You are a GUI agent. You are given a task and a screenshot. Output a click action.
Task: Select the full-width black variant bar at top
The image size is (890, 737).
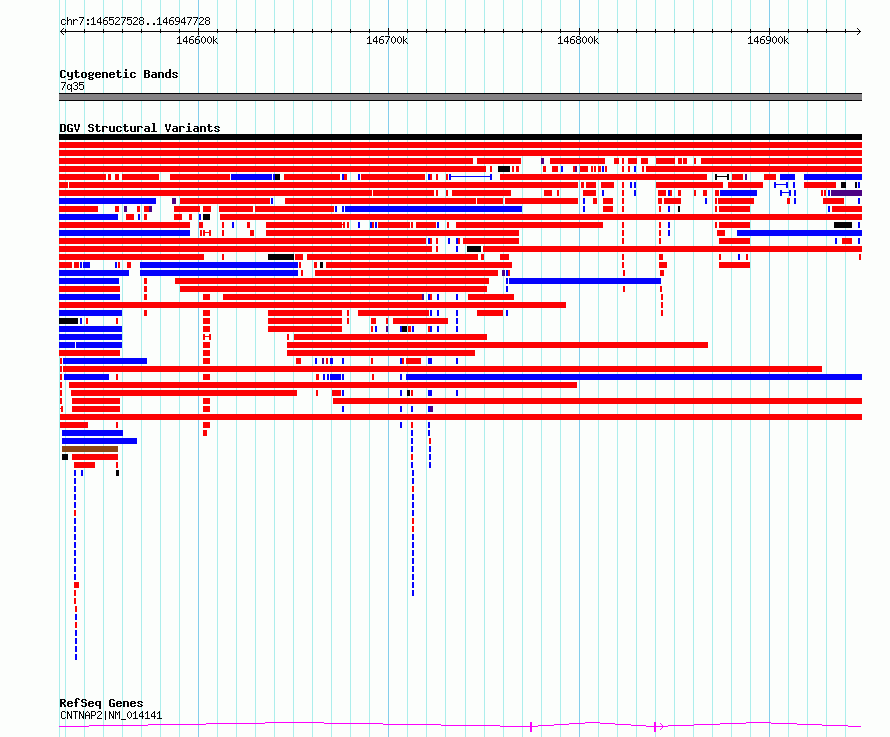(x=460, y=137)
